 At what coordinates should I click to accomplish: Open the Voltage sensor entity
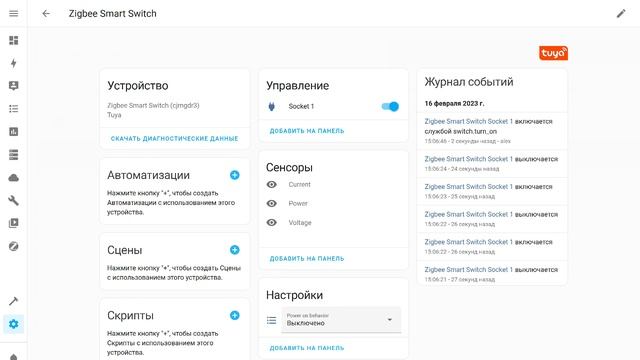pos(300,222)
